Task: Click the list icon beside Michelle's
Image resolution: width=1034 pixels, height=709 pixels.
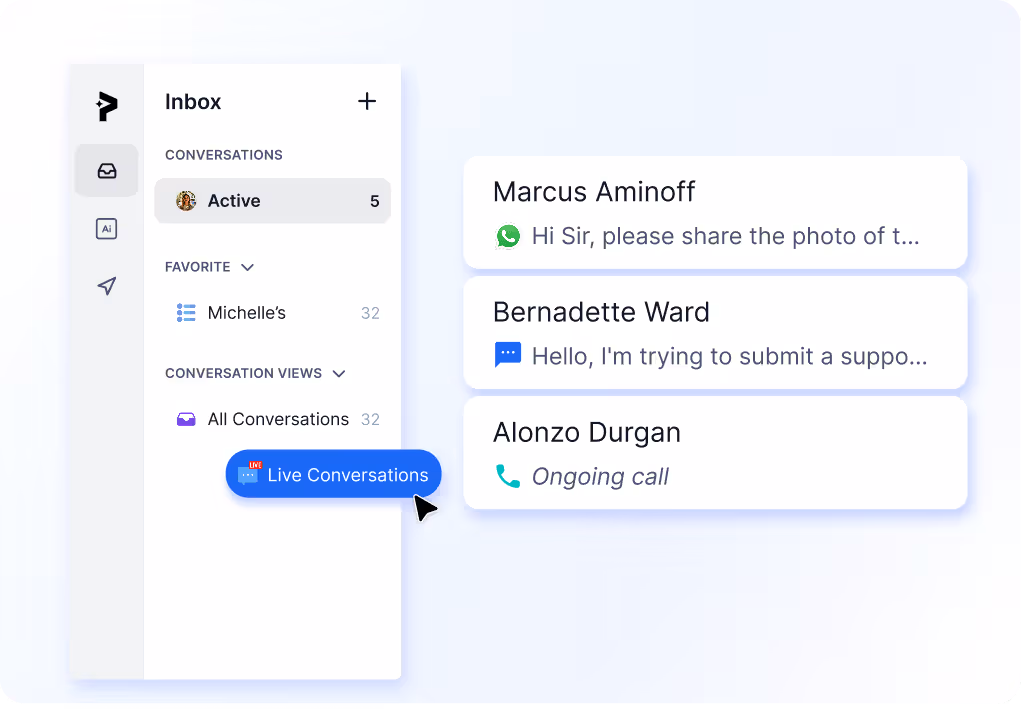Action: 186,313
